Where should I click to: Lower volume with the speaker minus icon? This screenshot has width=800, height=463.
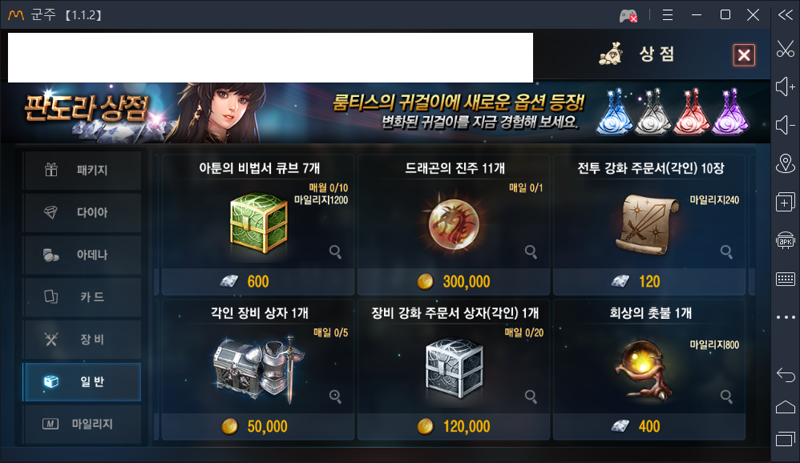coord(785,125)
